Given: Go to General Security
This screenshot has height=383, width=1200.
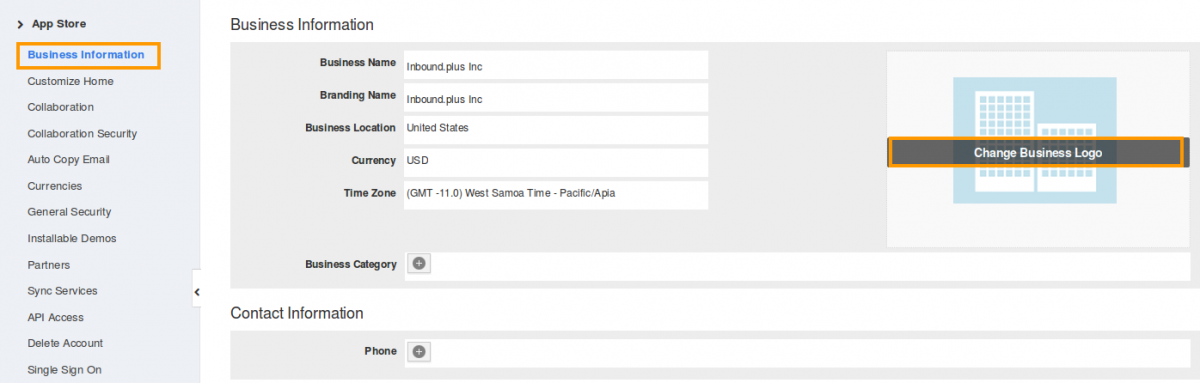Looking at the screenshot, I should click(x=70, y=212).
